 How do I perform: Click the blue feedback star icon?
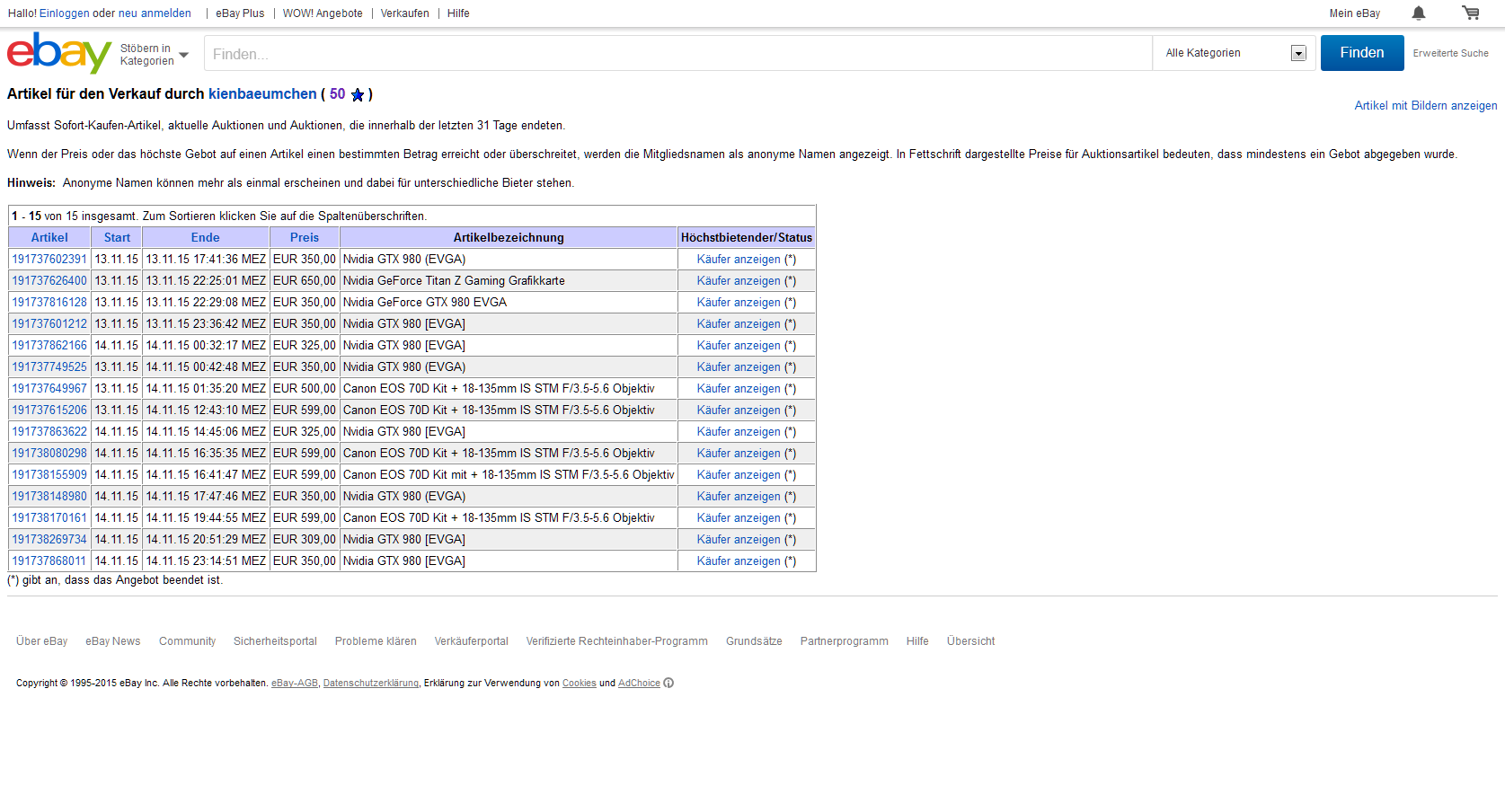click(x=358, y=94)
